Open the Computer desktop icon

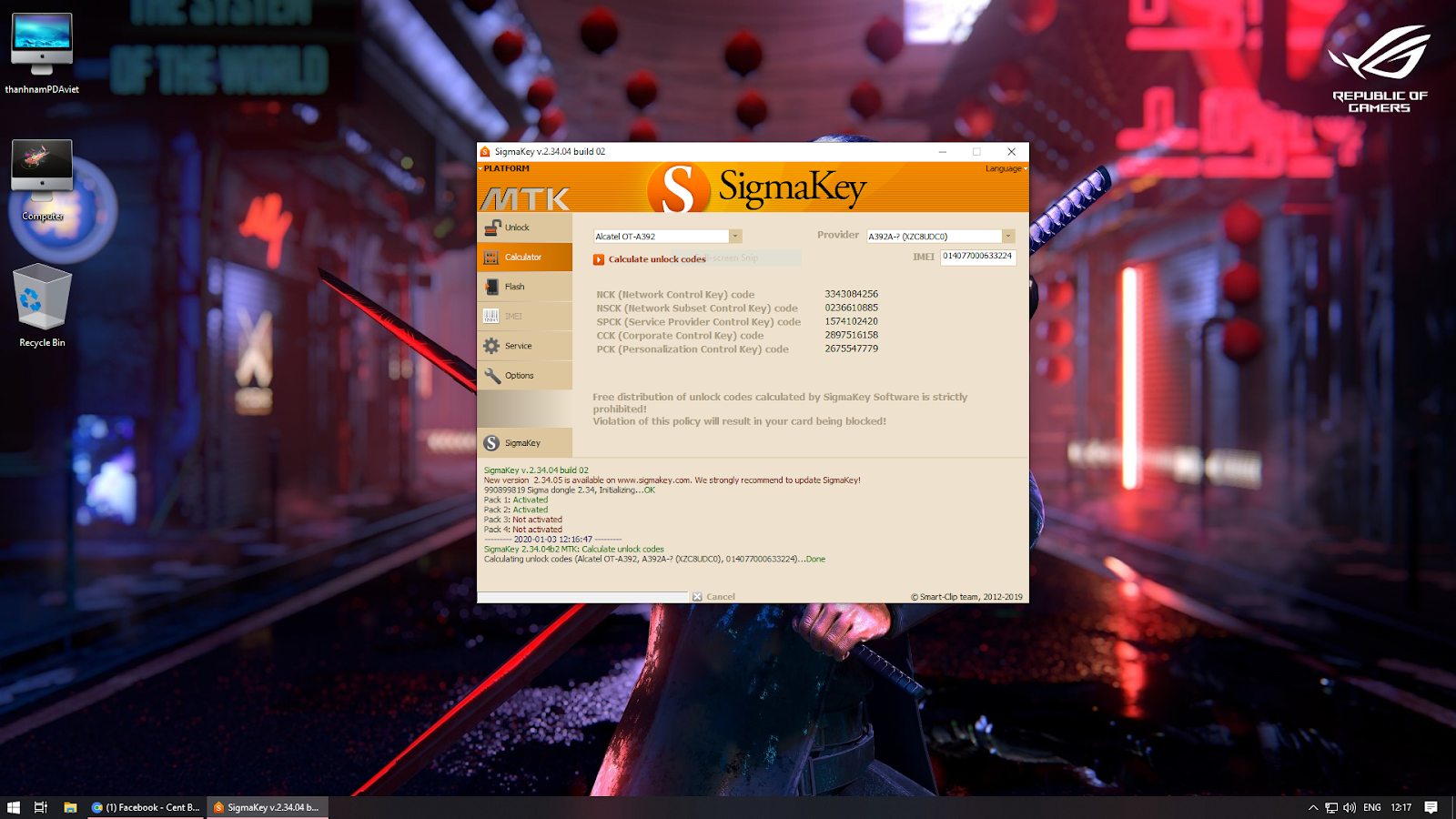[x=42, y=182]
